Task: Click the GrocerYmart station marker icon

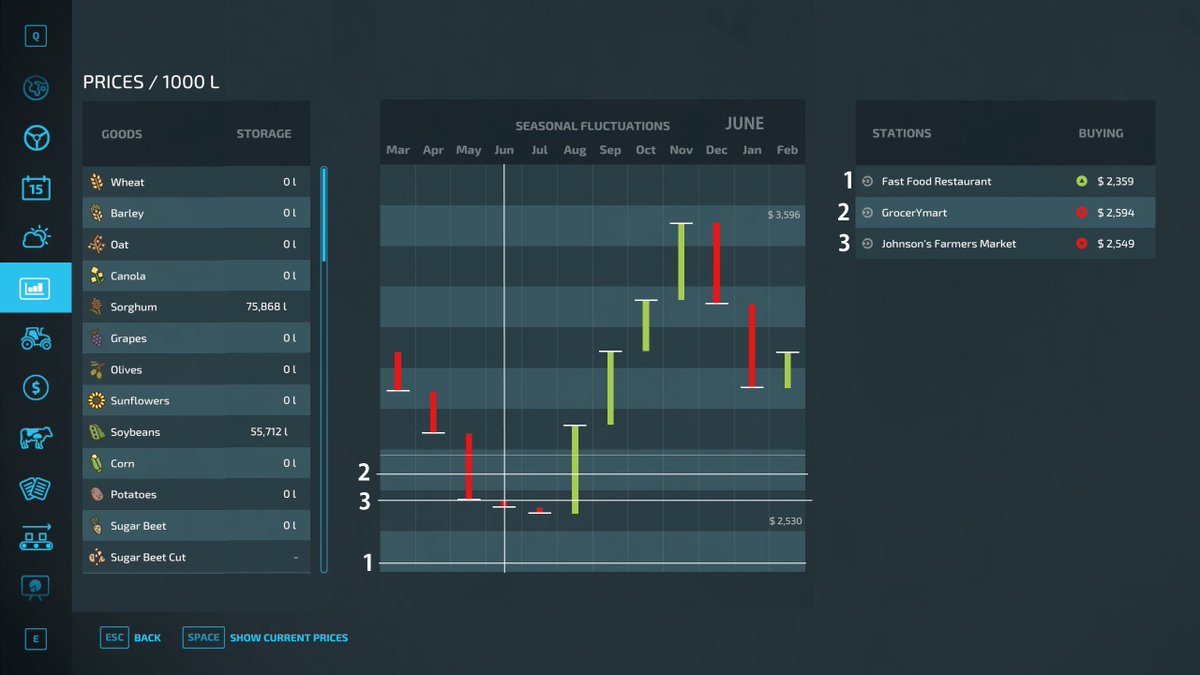Action: click(x=867, y=213)
